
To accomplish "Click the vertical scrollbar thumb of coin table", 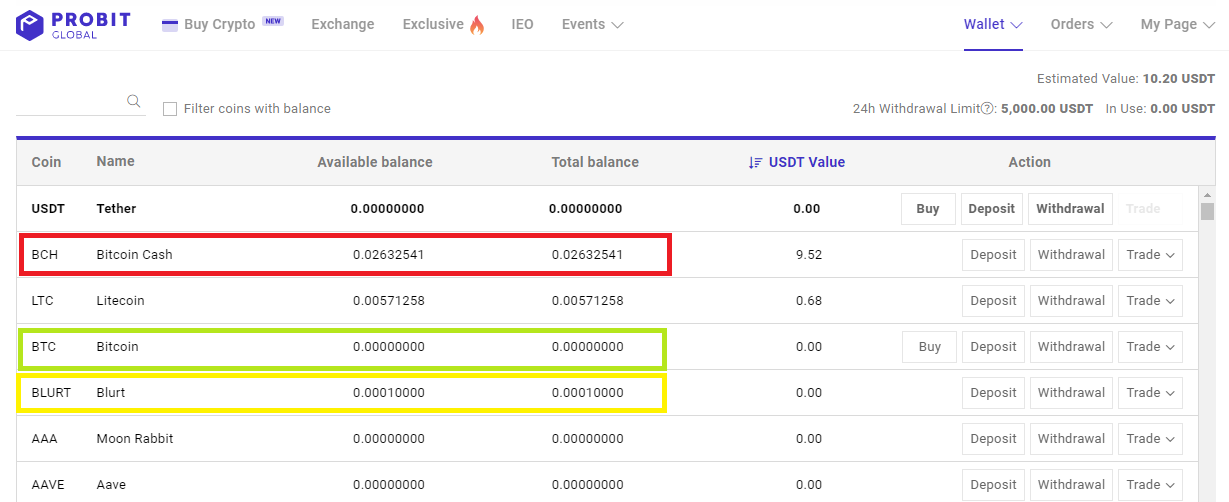I will tap(1207, 211).
